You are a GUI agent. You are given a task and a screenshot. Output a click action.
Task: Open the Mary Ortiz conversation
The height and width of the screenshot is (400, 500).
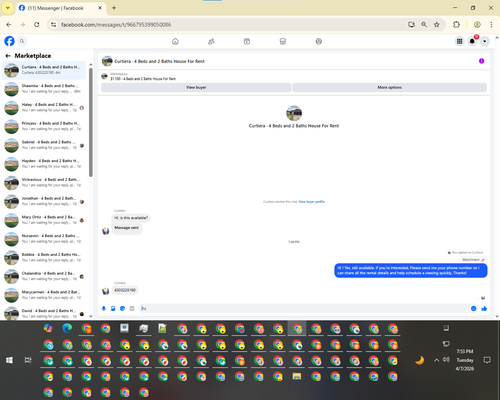point(44,220)
